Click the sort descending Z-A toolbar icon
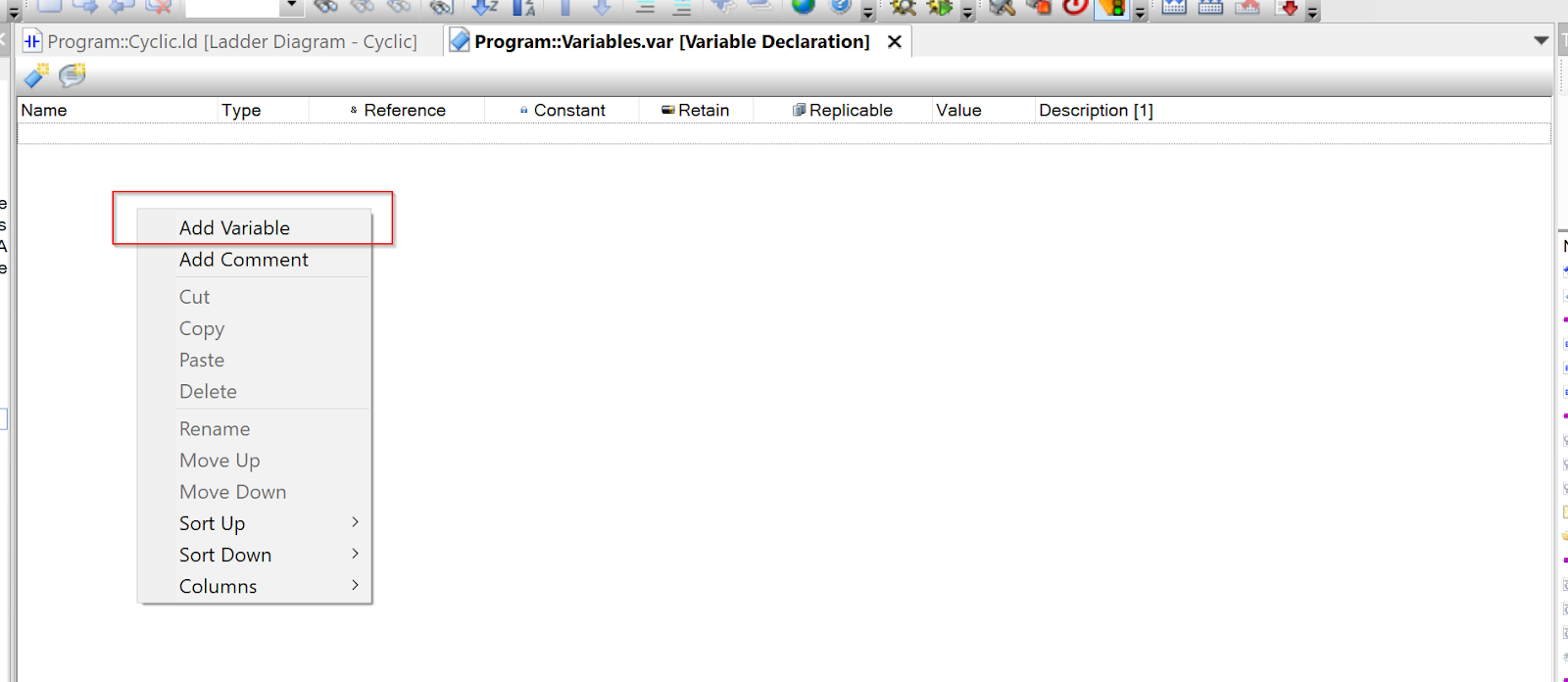 click(524, 7)
